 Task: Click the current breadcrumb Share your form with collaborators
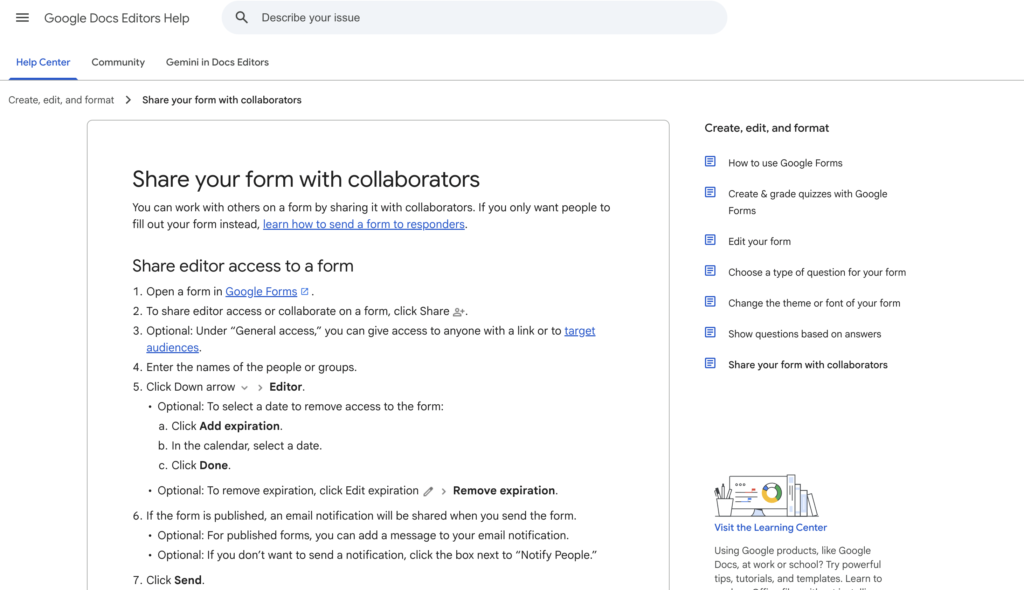[222, 100]
